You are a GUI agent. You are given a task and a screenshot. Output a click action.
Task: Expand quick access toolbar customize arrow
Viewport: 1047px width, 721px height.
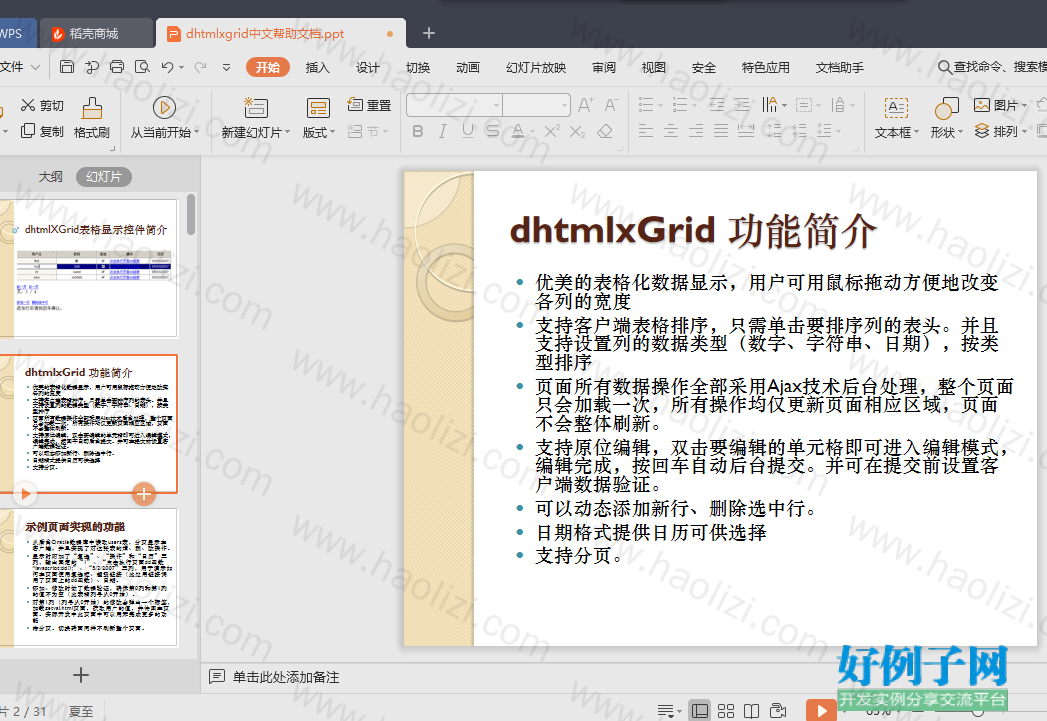click(x=226, y=67)
